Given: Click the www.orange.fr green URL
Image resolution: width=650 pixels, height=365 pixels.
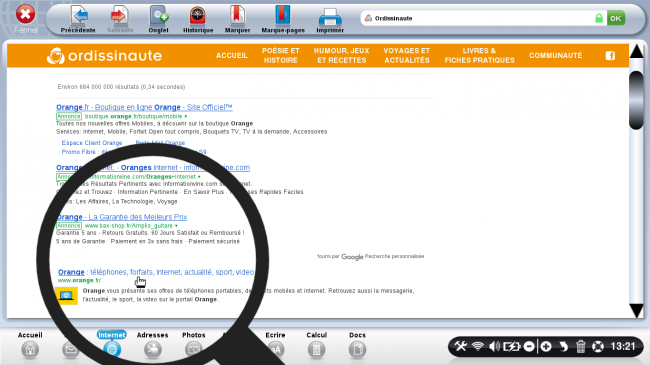Looking at the screenshot, I should pyautogui.click(x=80, y=280).
